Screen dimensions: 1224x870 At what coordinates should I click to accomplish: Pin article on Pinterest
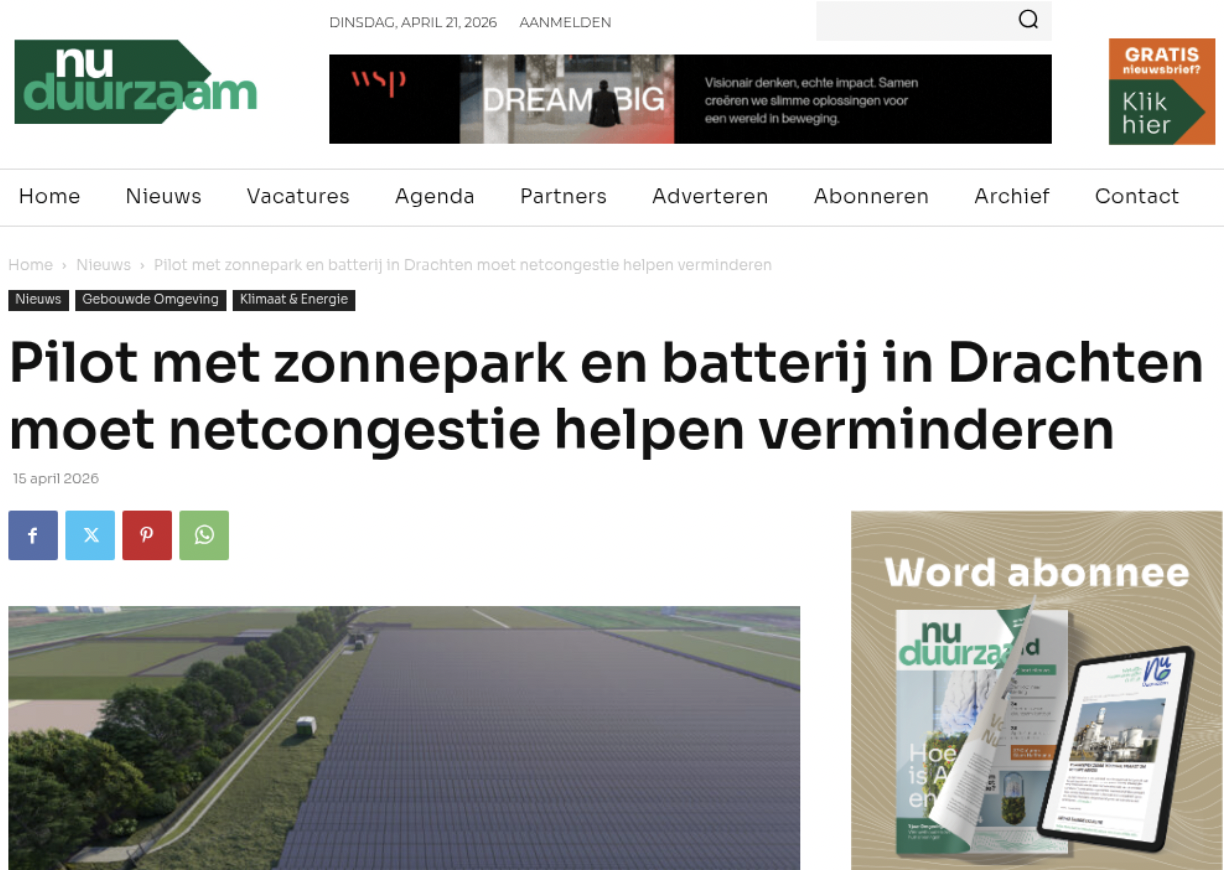point(147,535)
